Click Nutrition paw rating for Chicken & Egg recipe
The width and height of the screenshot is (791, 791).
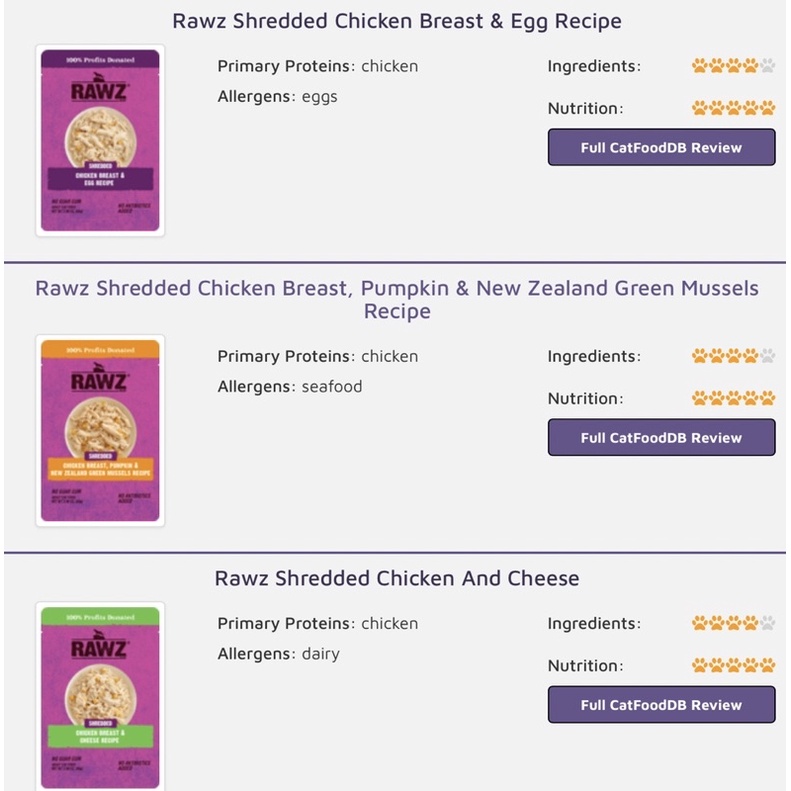tap(733, 108)
